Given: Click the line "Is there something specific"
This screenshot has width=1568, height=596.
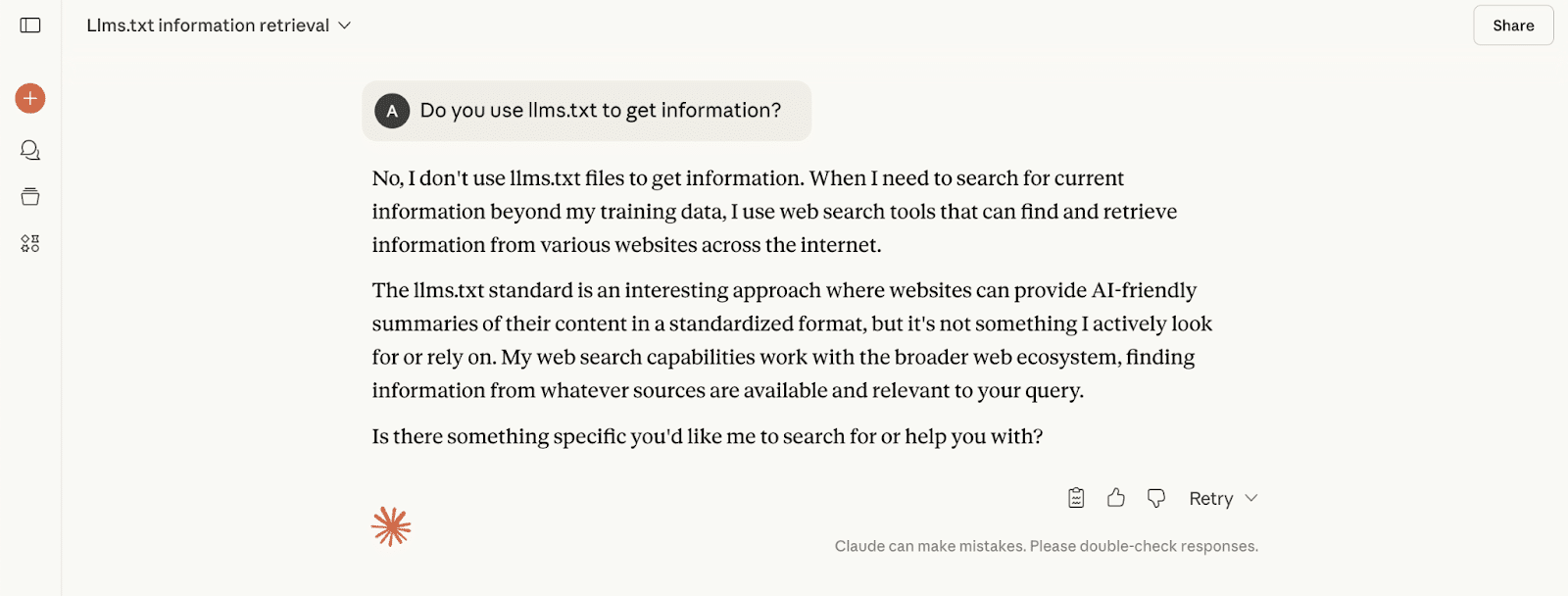Looking at the screenshot, I should point(708,436).
